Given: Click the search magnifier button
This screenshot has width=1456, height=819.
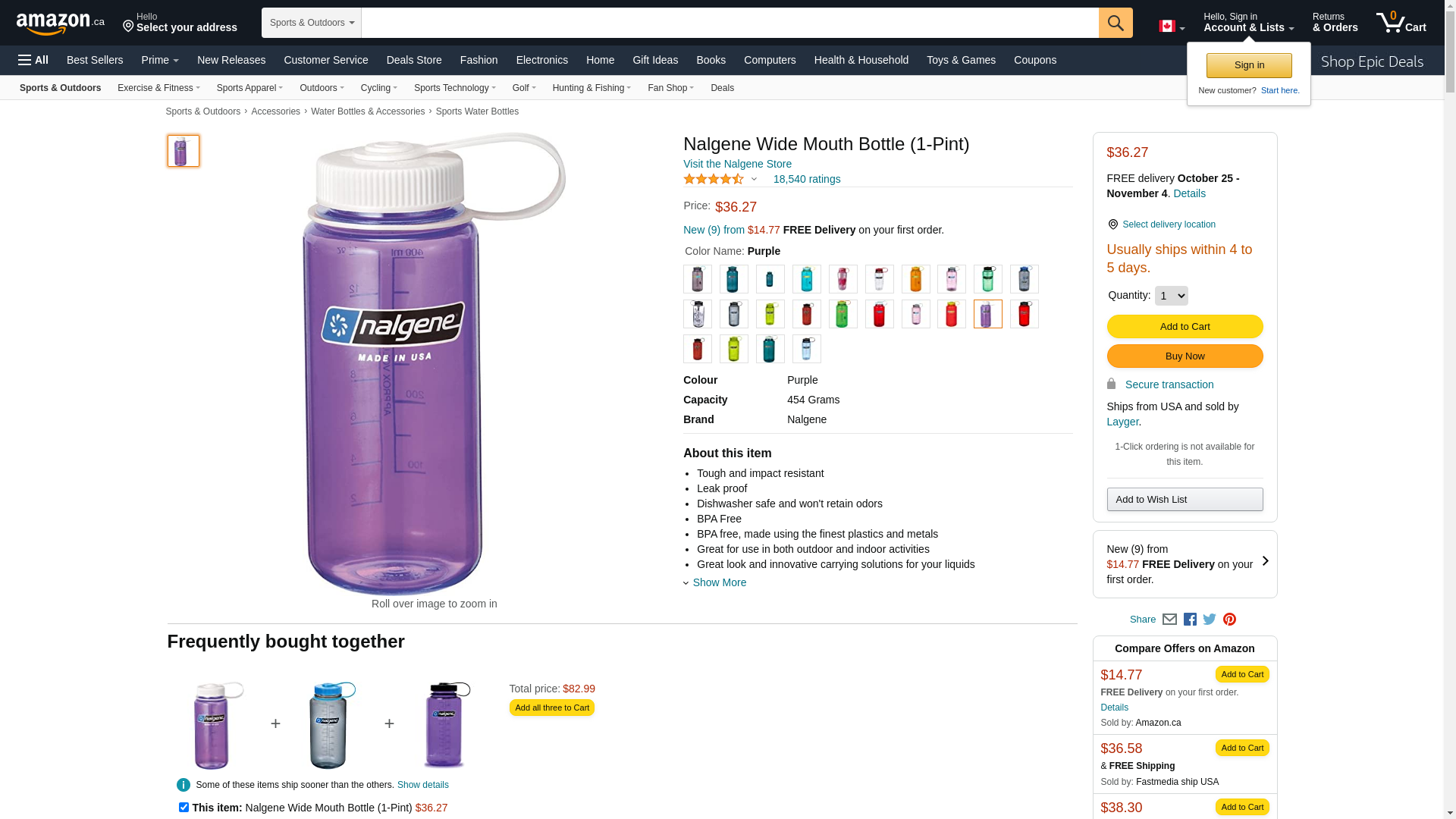Looking at the screenshot, I should point(1115,23).
